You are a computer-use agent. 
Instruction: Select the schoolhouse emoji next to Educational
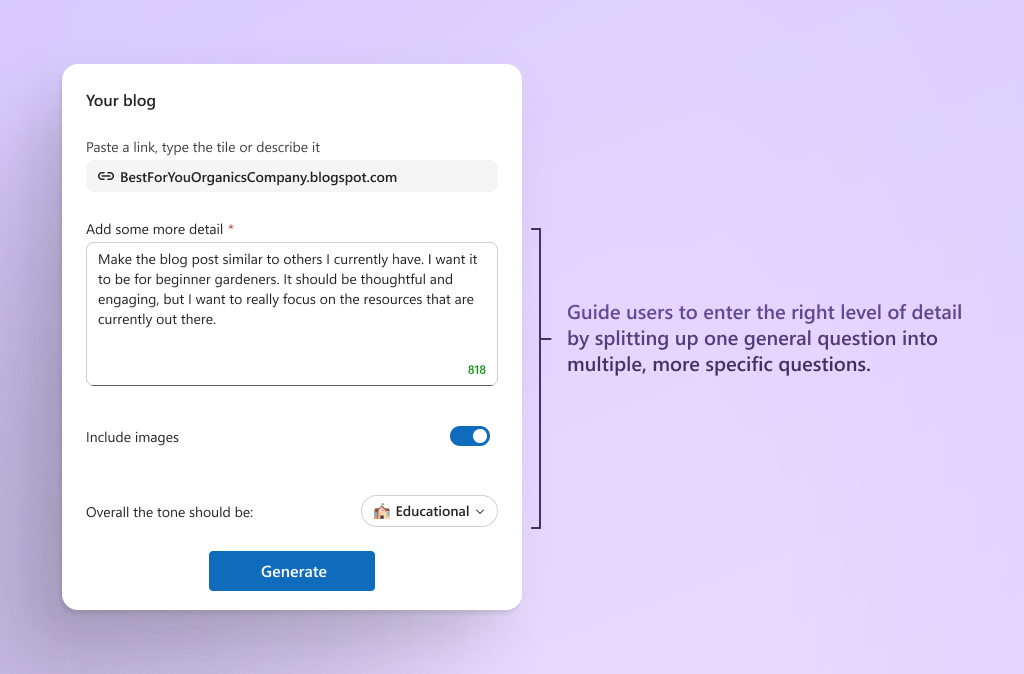pos(383,511)
